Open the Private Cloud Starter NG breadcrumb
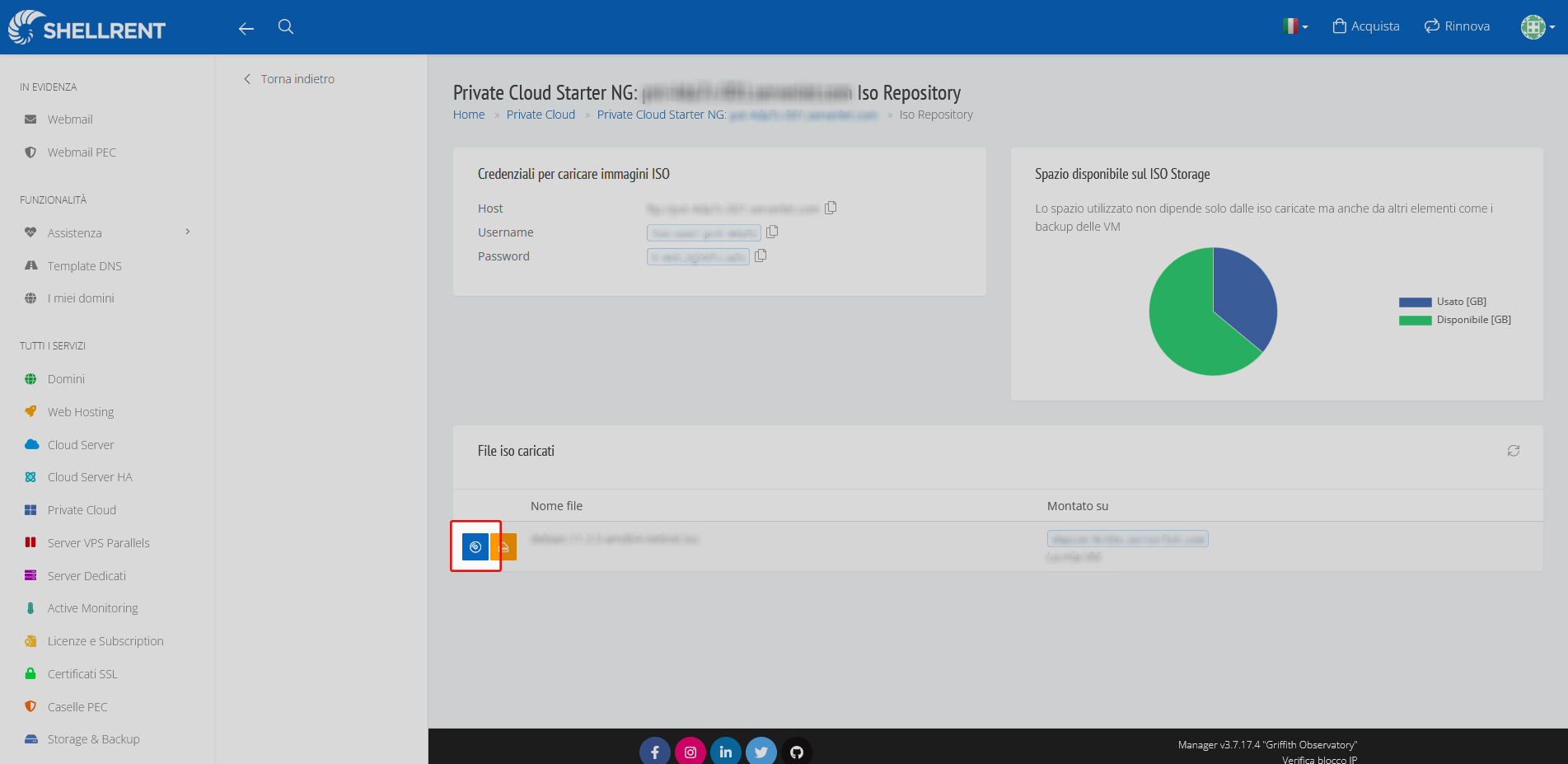 737,115
